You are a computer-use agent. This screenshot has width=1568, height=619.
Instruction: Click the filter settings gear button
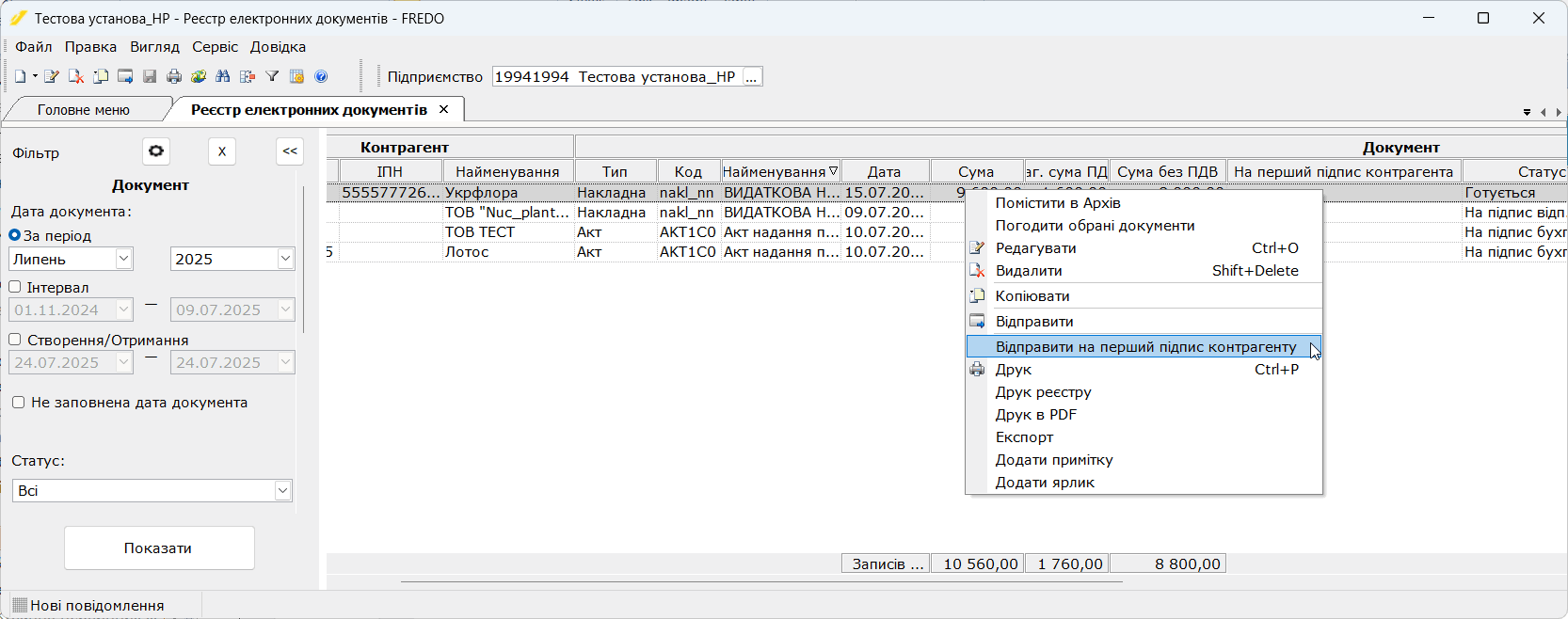[x=156, y=151]
